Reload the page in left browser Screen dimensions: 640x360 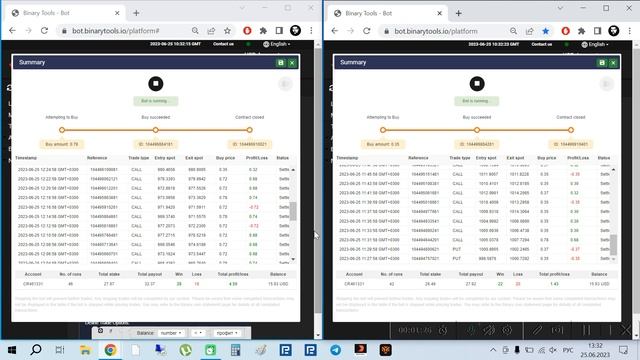pos(44,31)
